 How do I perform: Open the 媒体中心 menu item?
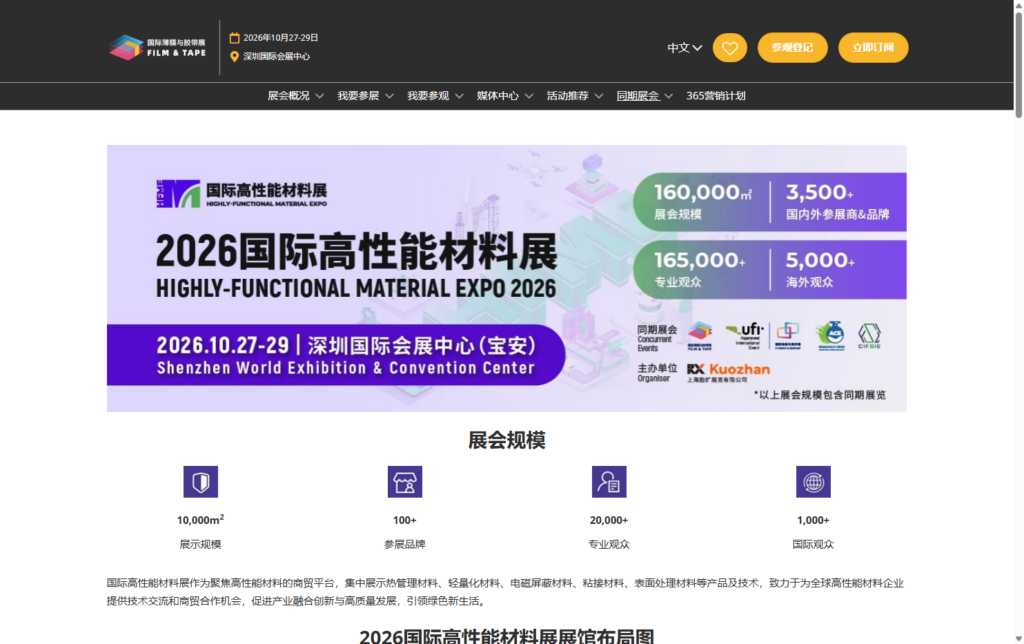(x=497, y=95)
